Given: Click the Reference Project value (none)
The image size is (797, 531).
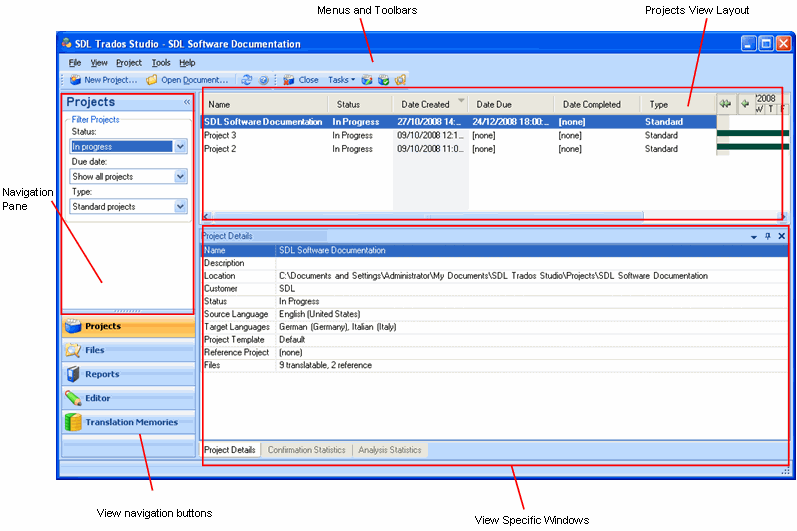Looking at the screenshot, I should click(x=290, y=352).
